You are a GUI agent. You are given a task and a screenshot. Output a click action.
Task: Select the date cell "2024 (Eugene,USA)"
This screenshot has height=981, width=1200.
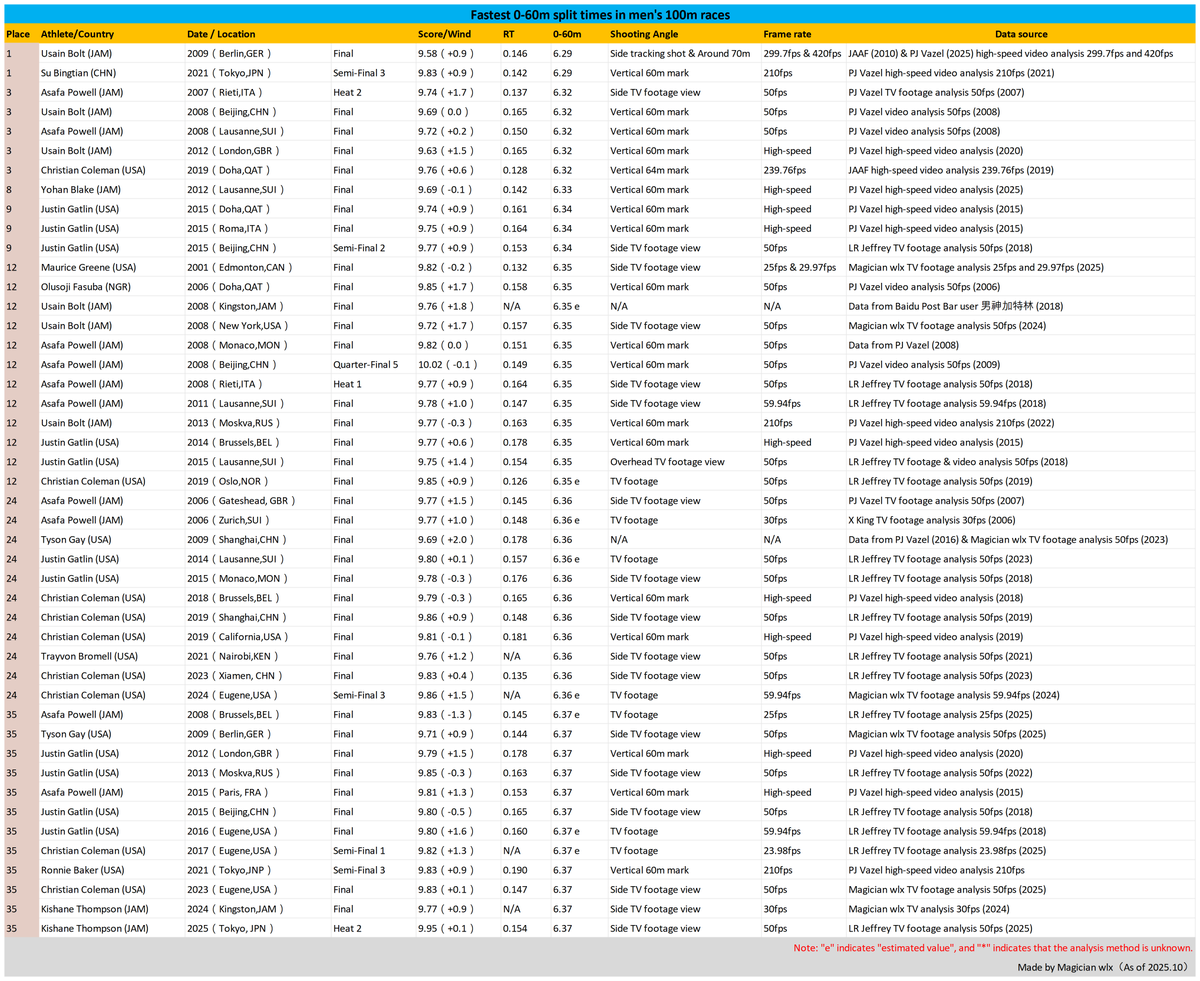[x=232, y=695]
